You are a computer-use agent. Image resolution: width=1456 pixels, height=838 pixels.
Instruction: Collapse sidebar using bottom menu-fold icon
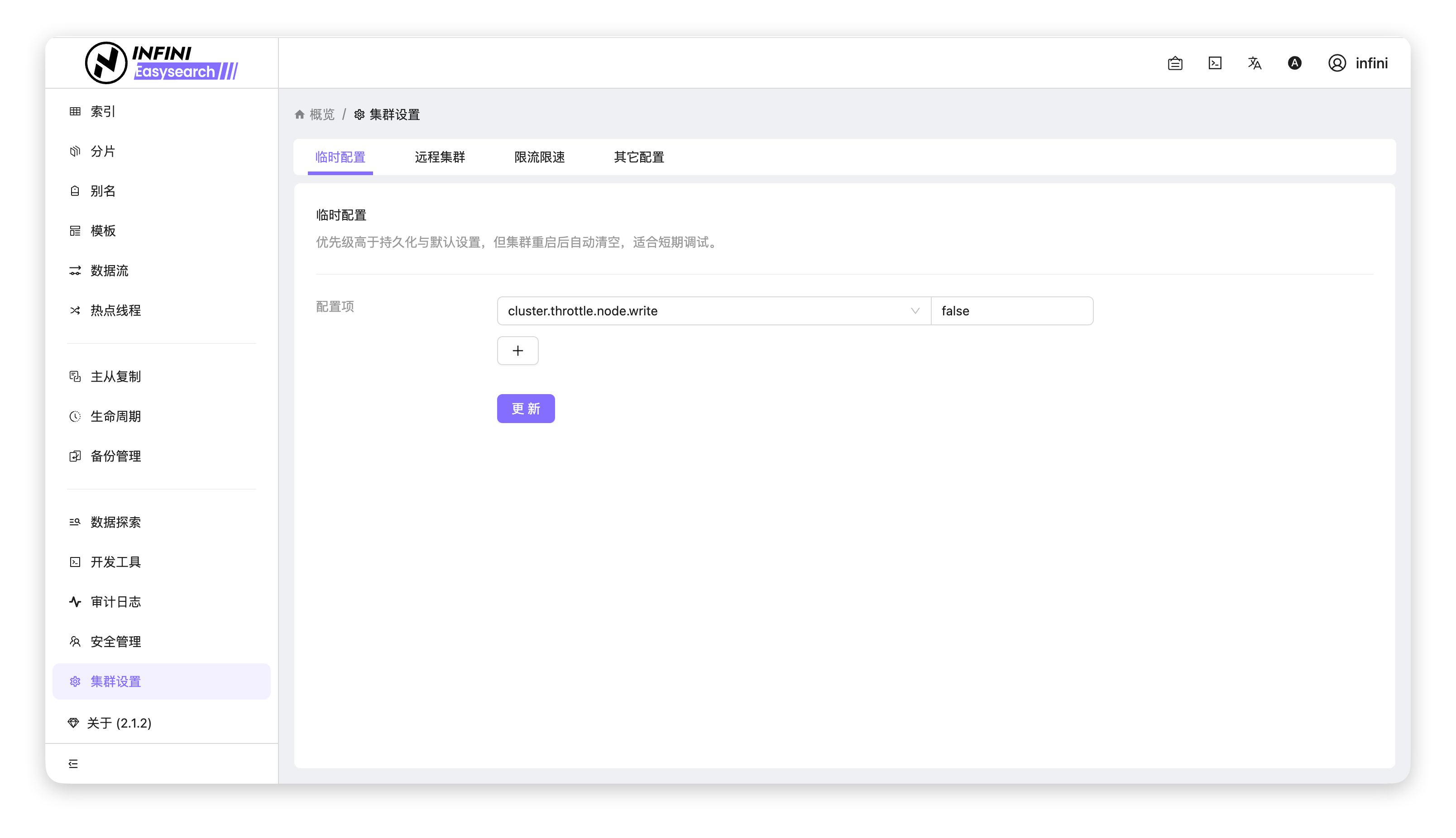(73, 764)
